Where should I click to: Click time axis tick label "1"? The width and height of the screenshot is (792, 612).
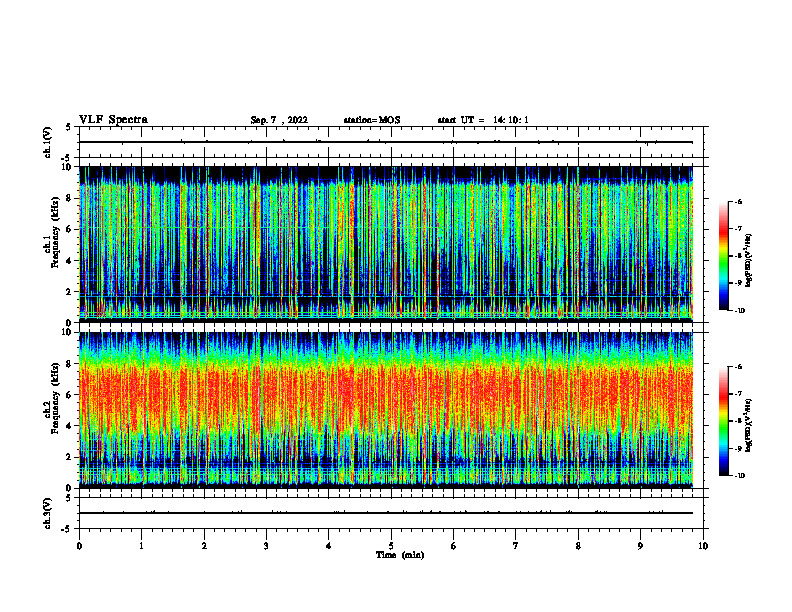coord(141,546)
